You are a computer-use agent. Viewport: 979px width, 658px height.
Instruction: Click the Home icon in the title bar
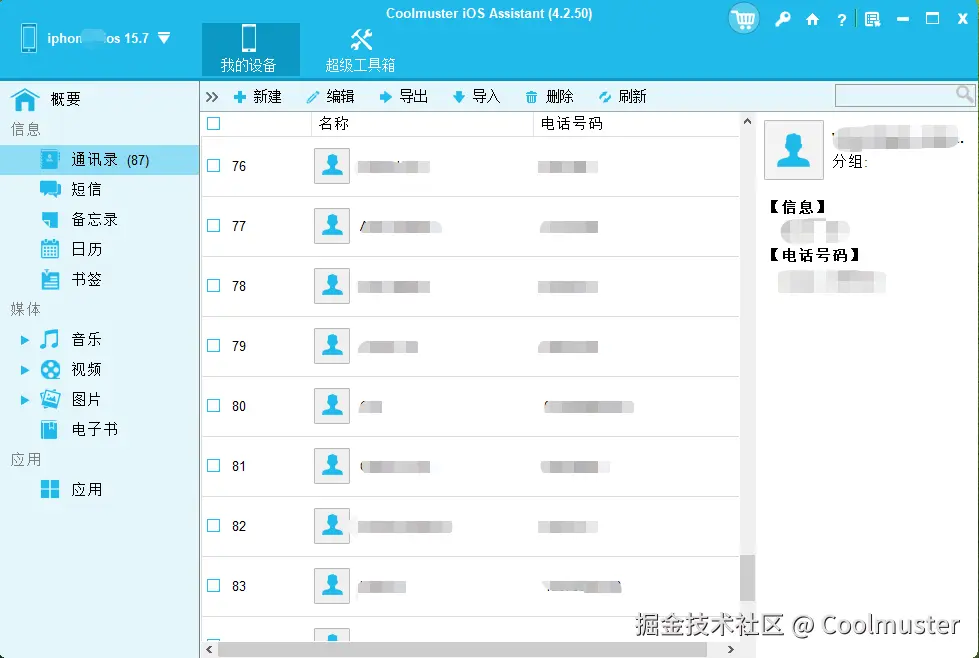813,19
